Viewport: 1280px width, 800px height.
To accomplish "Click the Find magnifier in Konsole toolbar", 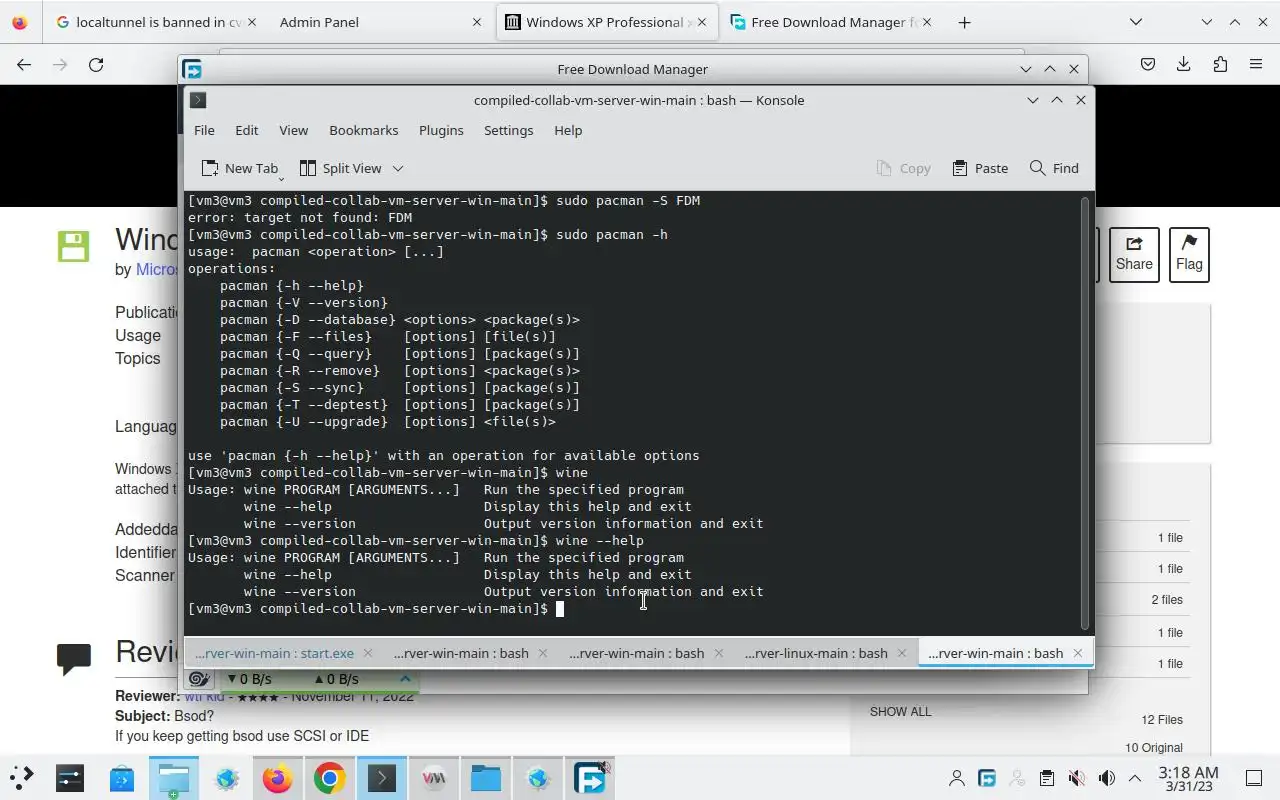I will 1038,168.
